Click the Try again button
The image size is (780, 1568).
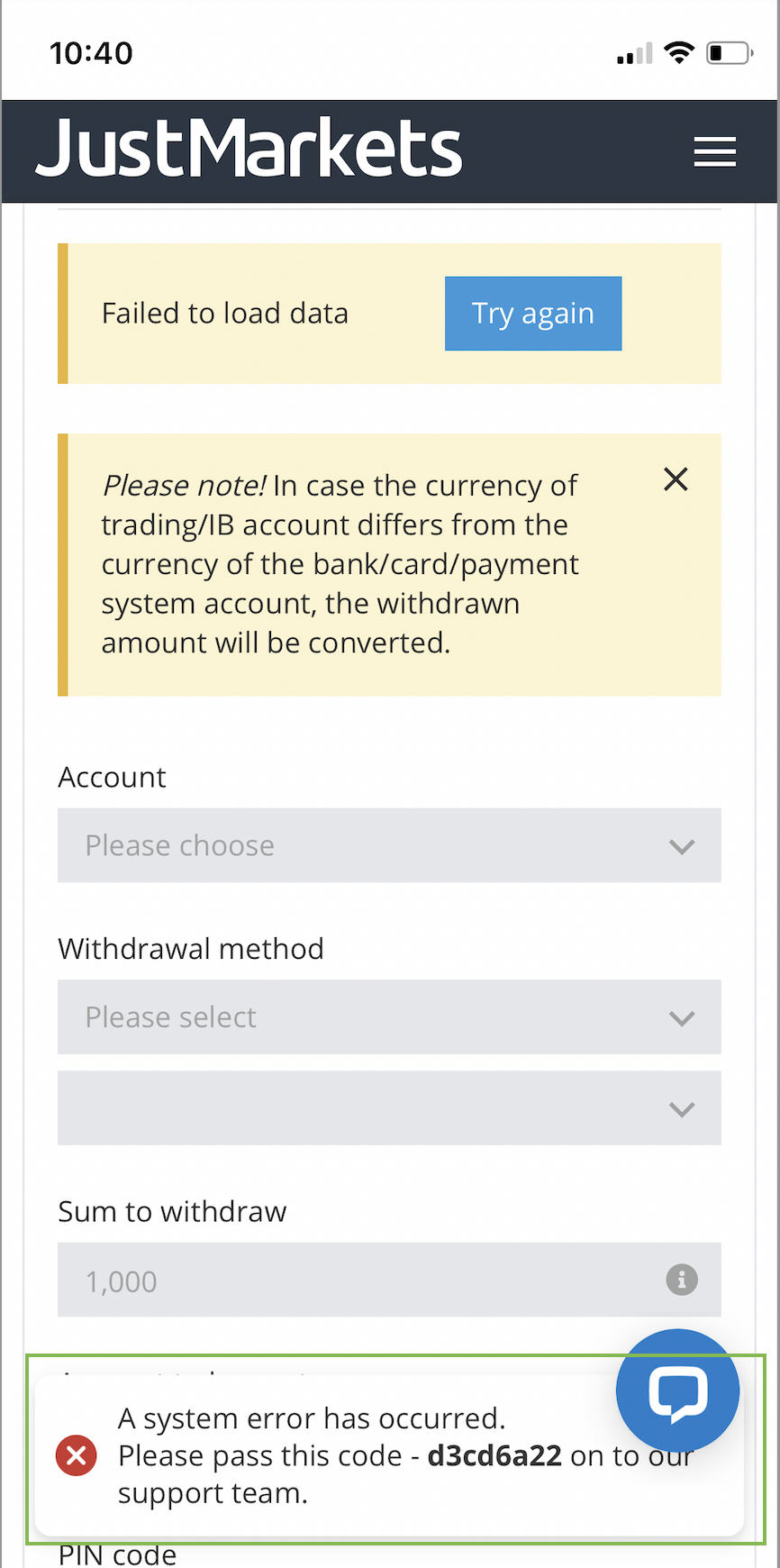click(533, 314)
